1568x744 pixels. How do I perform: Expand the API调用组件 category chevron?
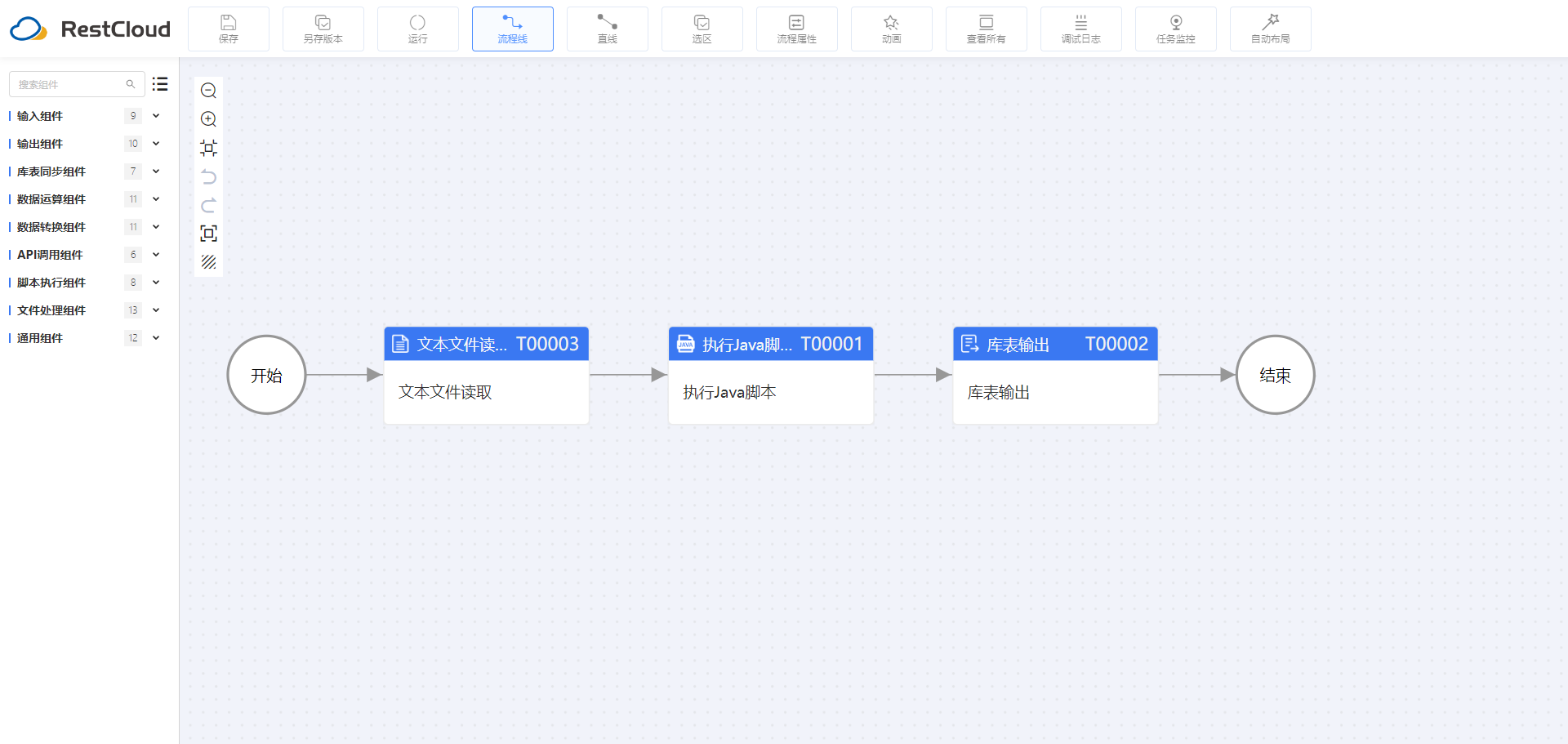156,255
